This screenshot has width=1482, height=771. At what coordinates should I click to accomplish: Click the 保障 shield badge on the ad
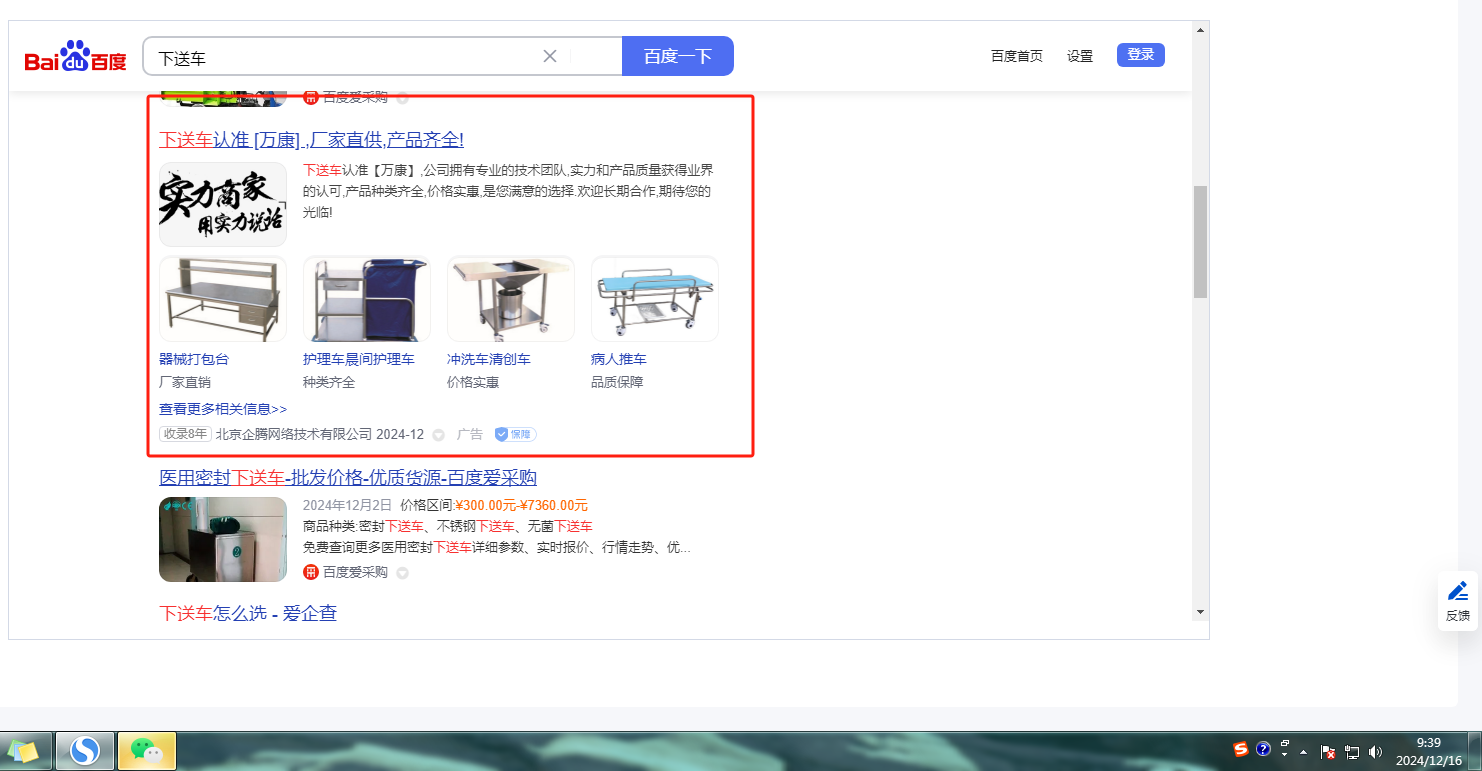pyautogui.click(x=516, y=435)
